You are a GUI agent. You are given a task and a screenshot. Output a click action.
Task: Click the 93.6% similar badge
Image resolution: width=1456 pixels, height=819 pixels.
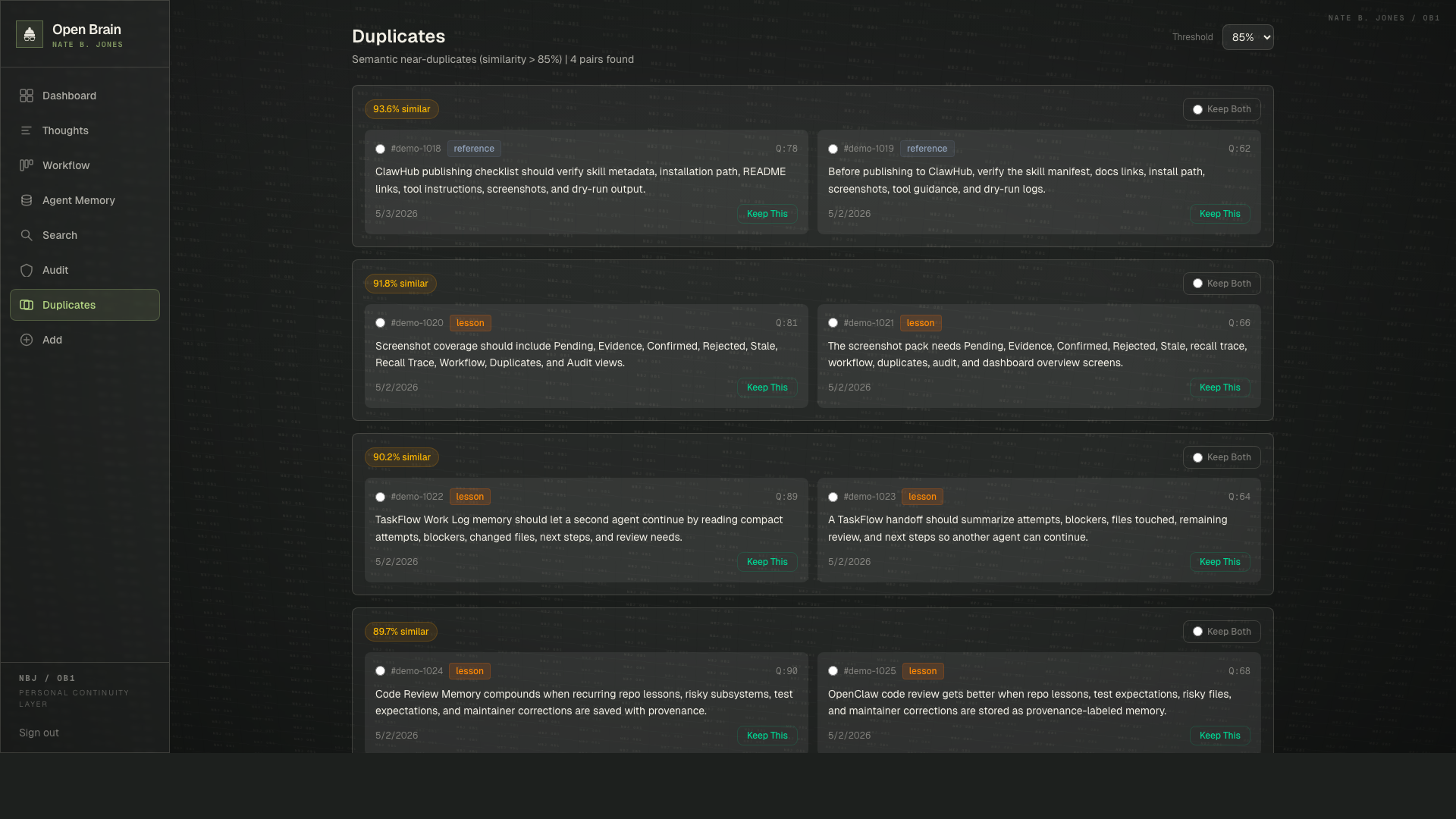coord(401,109)
